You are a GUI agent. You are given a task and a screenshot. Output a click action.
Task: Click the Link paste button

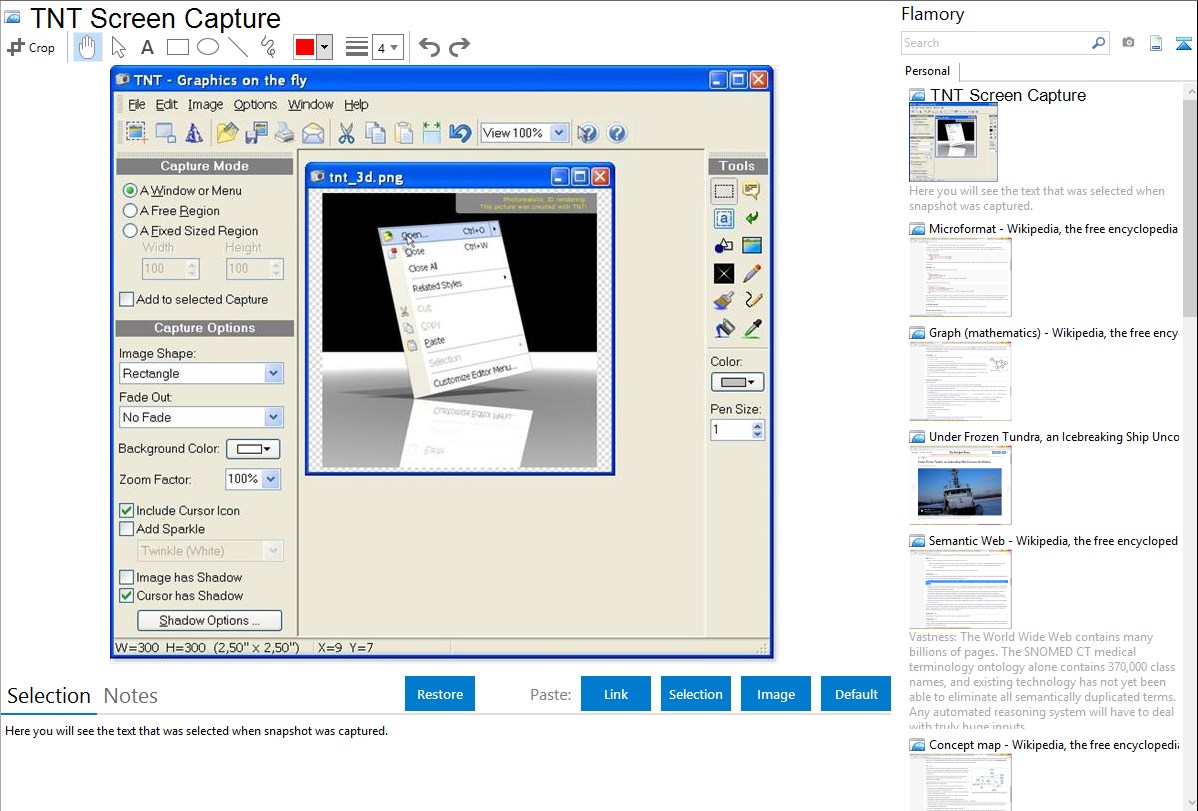point(616,694)
